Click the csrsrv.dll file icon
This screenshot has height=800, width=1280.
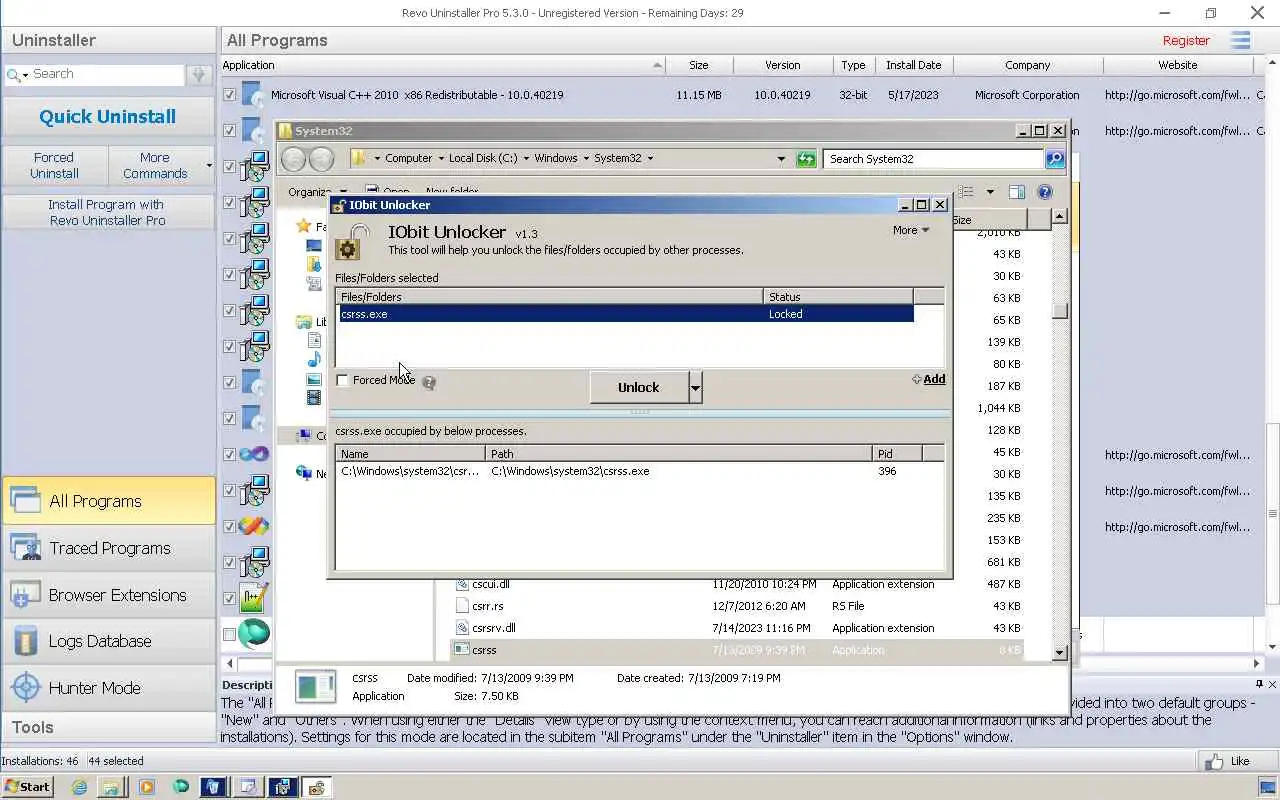(x=462, y=628)
